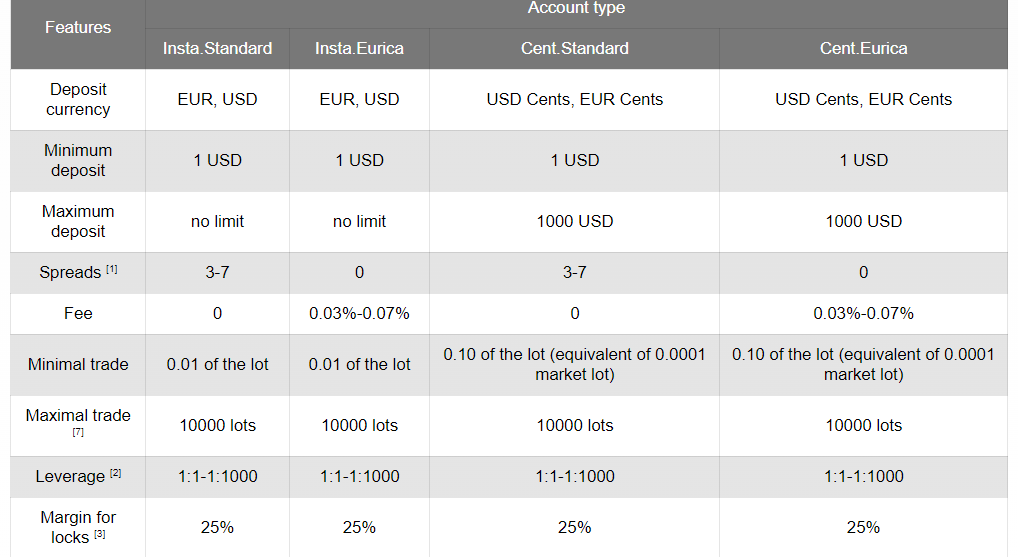
Task: Click Cent.Standard maximum deposit 1000 USD cell
Action: tap(575, 221)
